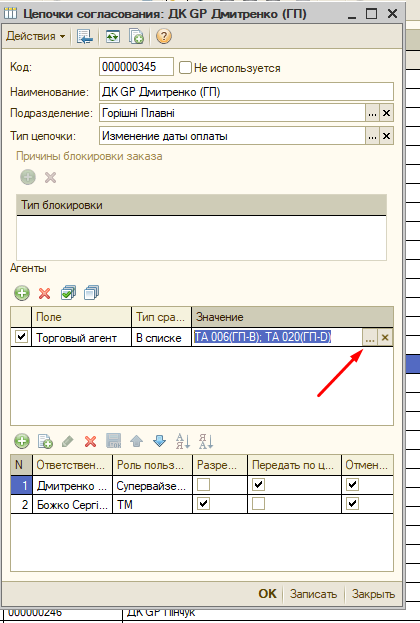Open the Действия dropdown menu
The width and height of the screenshot is (420, 623).
36,36
